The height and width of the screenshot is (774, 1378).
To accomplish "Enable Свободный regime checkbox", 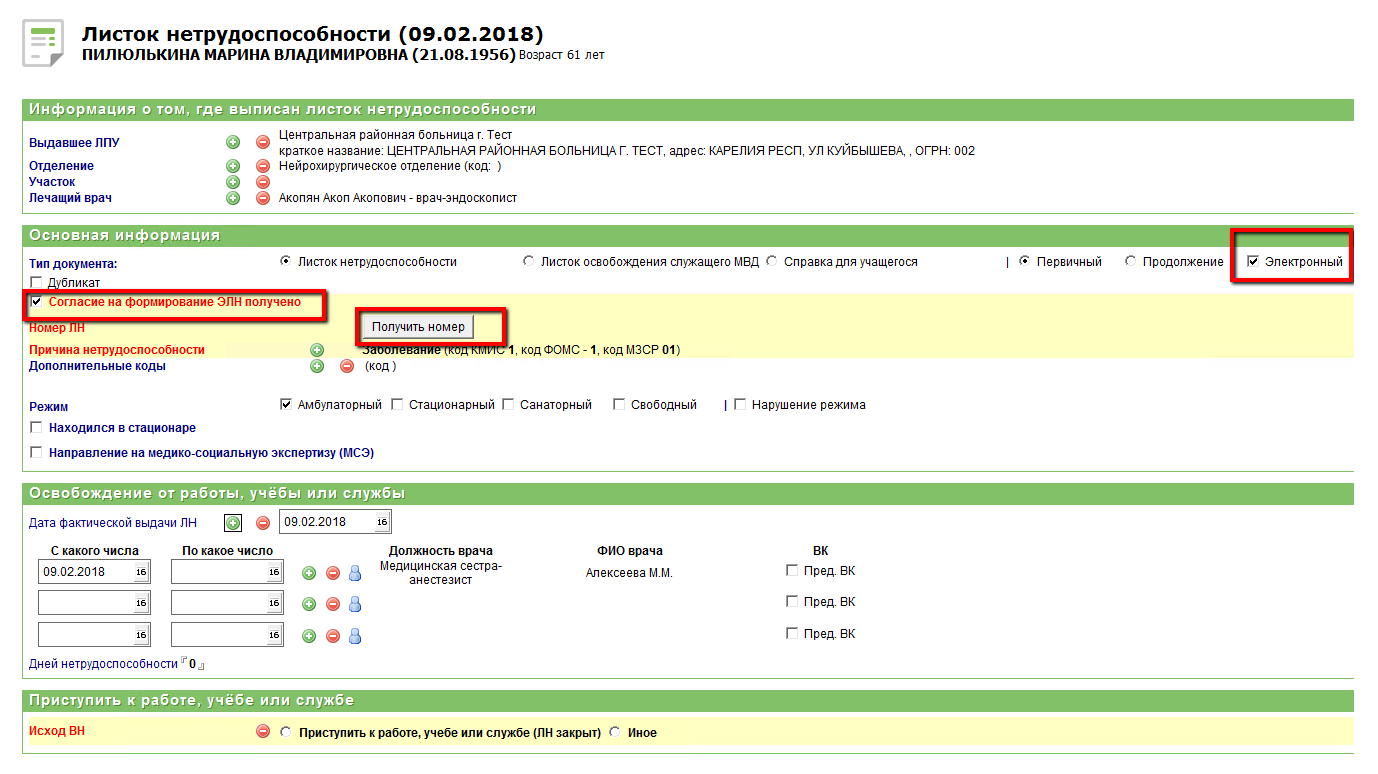I will [x=620, y=405].
